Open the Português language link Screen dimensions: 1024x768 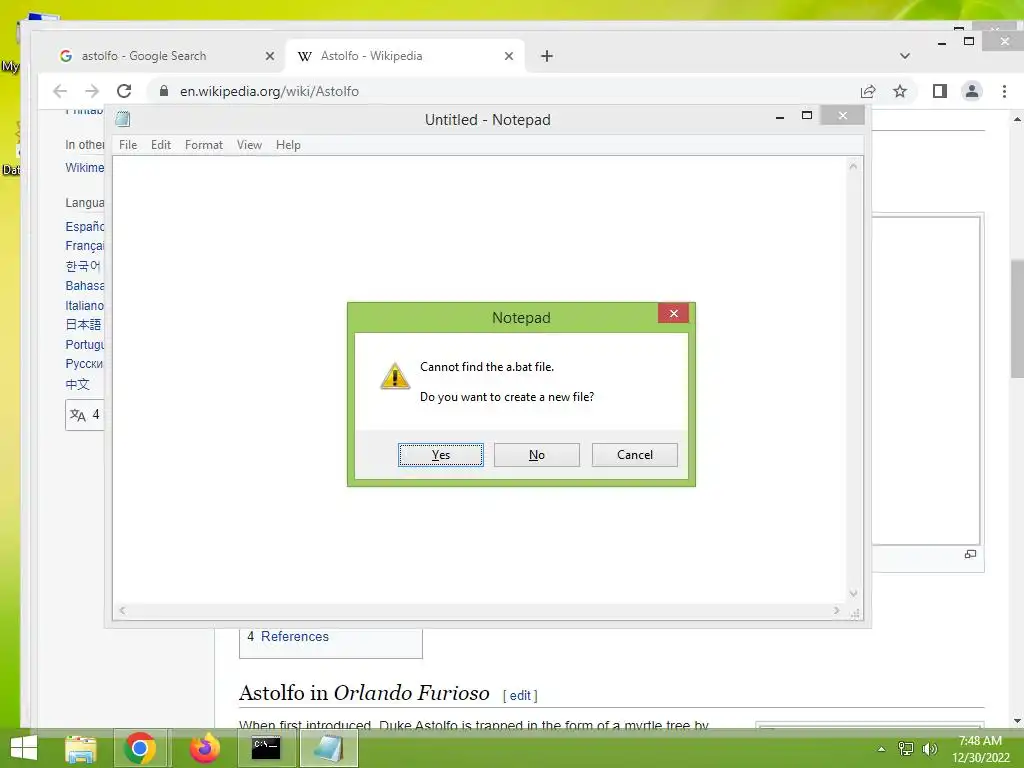84,344
